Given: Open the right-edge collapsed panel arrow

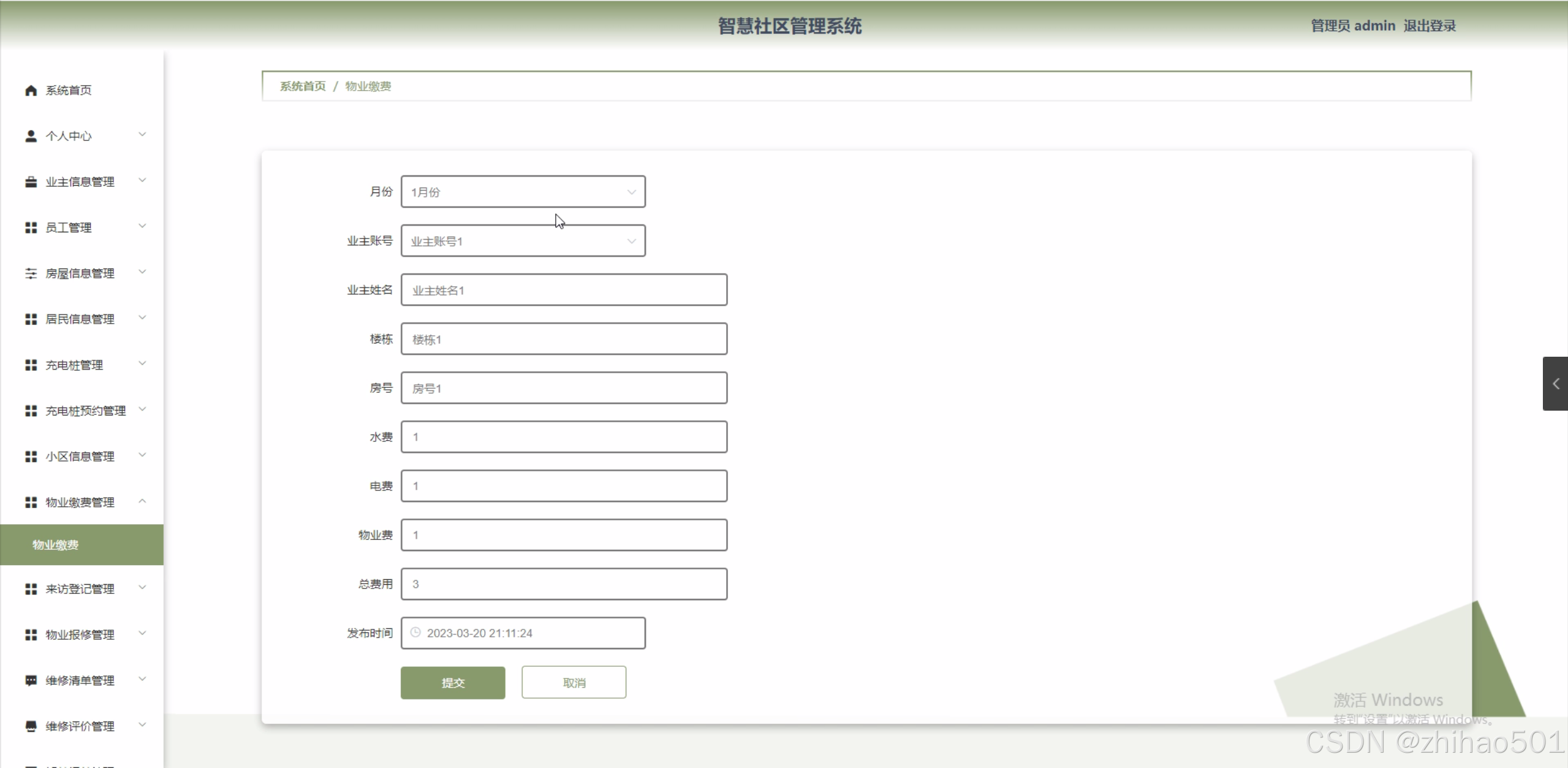Looking at the screenshot, I should [x=1555, y=384].
